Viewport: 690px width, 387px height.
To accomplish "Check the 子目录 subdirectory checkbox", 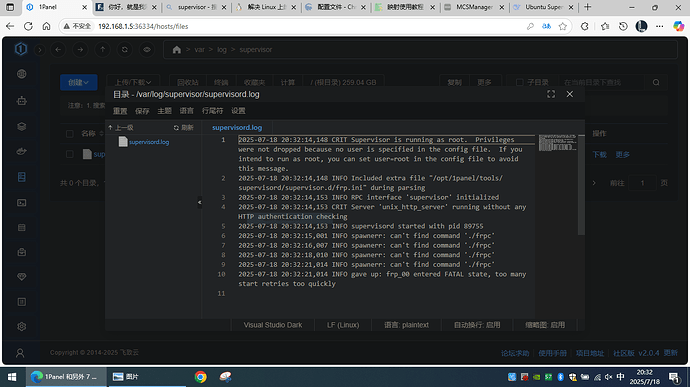I will (x=519, y=82).
